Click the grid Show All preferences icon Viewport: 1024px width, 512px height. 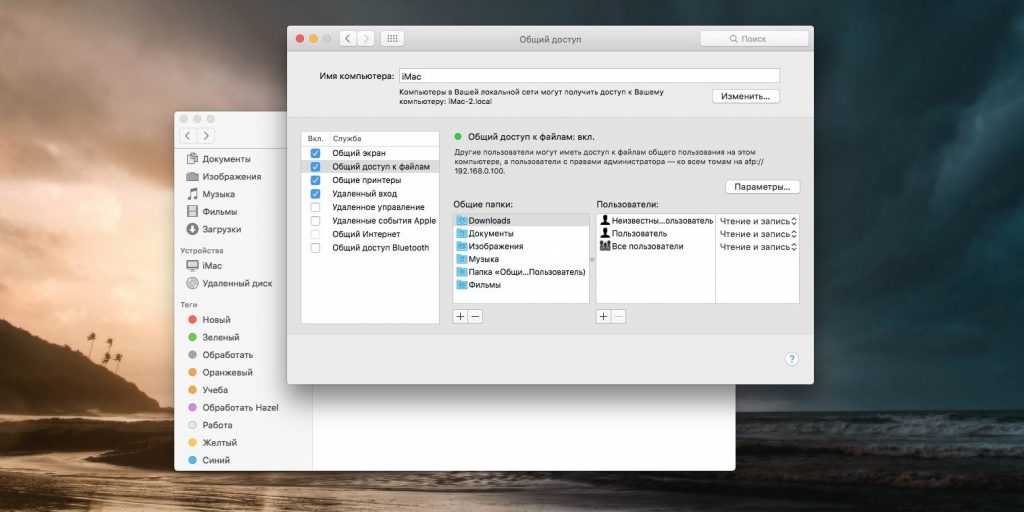coord(392,39)
